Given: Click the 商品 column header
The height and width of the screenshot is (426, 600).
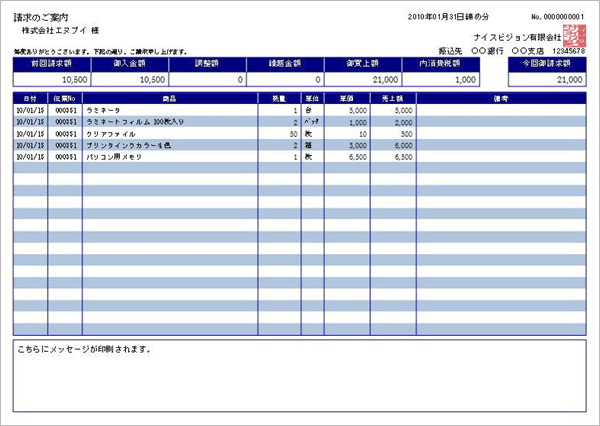Looking at the screenshot, I should [x=170, y=99].
